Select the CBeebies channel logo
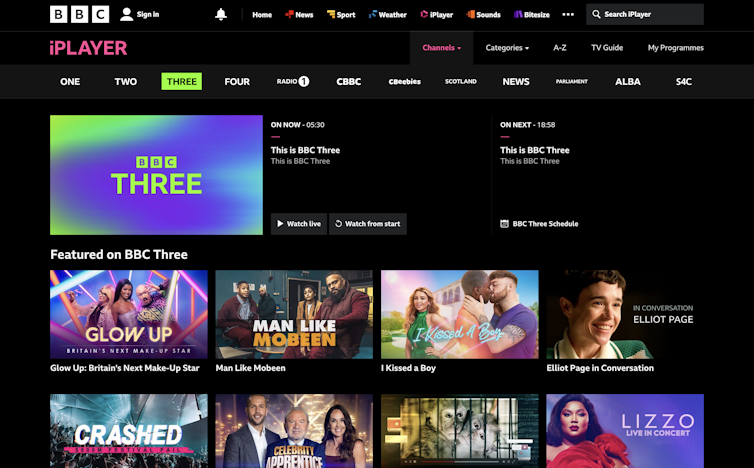 click(x=405, y=81)
